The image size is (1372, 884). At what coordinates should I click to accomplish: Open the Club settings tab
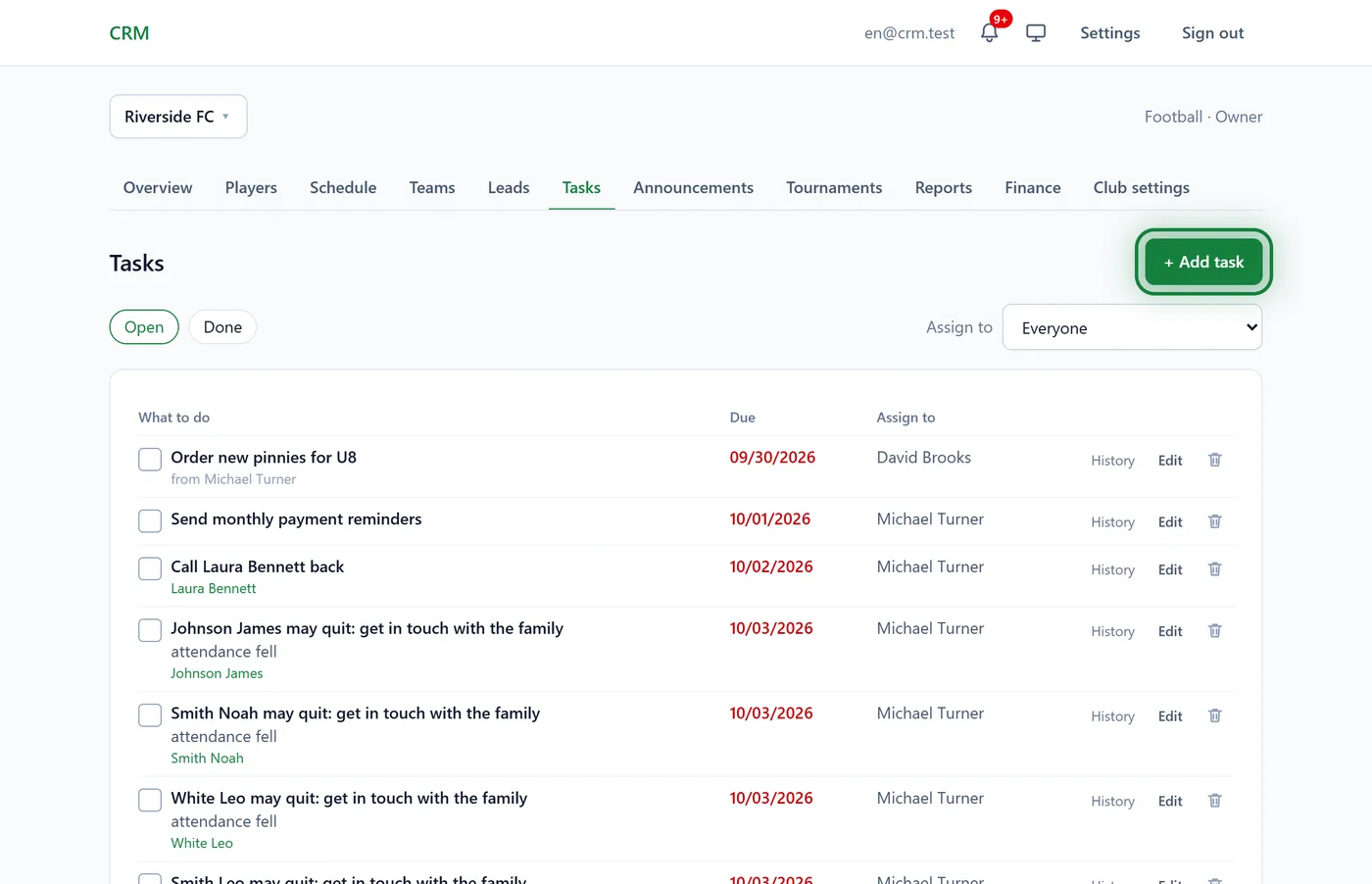1142,187
